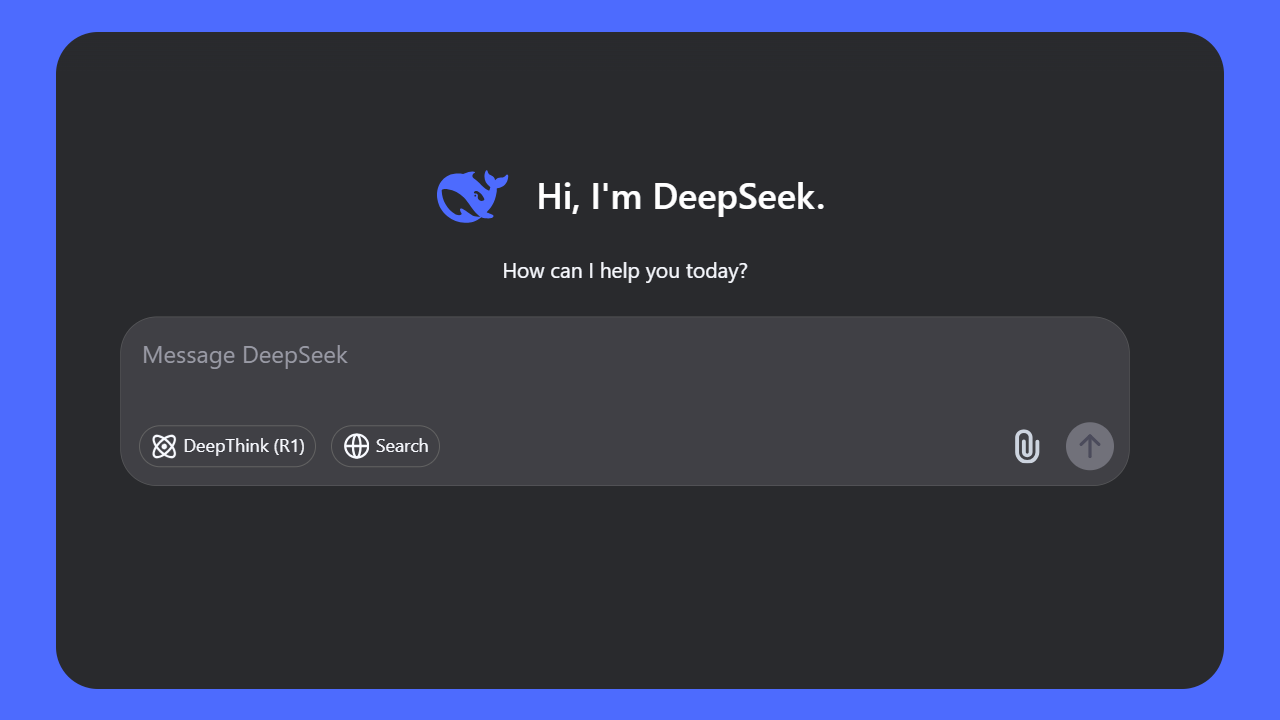
Task: Click the "How can I help you today?" text
Action: (x=625, y=270)
